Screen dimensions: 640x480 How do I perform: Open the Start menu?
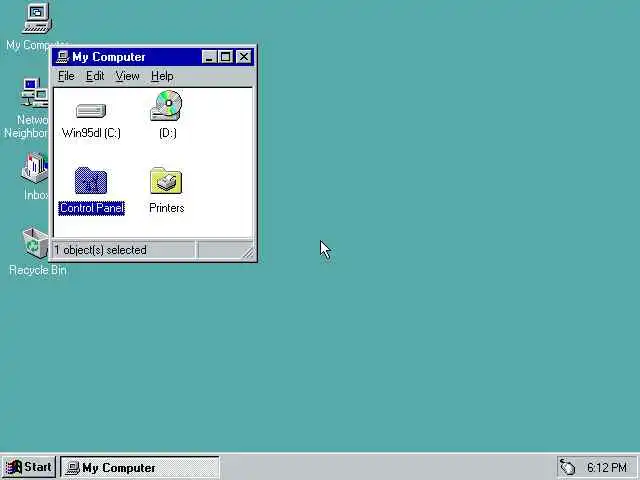(x=29, y=467)
